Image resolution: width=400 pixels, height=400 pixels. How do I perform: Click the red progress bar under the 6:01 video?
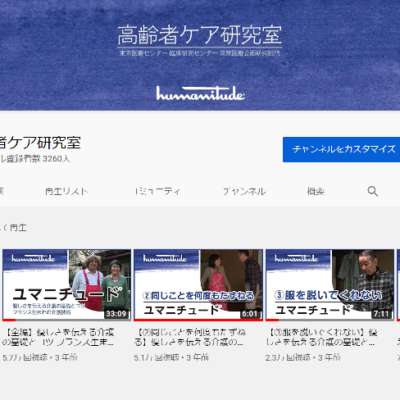pos(198,320)
